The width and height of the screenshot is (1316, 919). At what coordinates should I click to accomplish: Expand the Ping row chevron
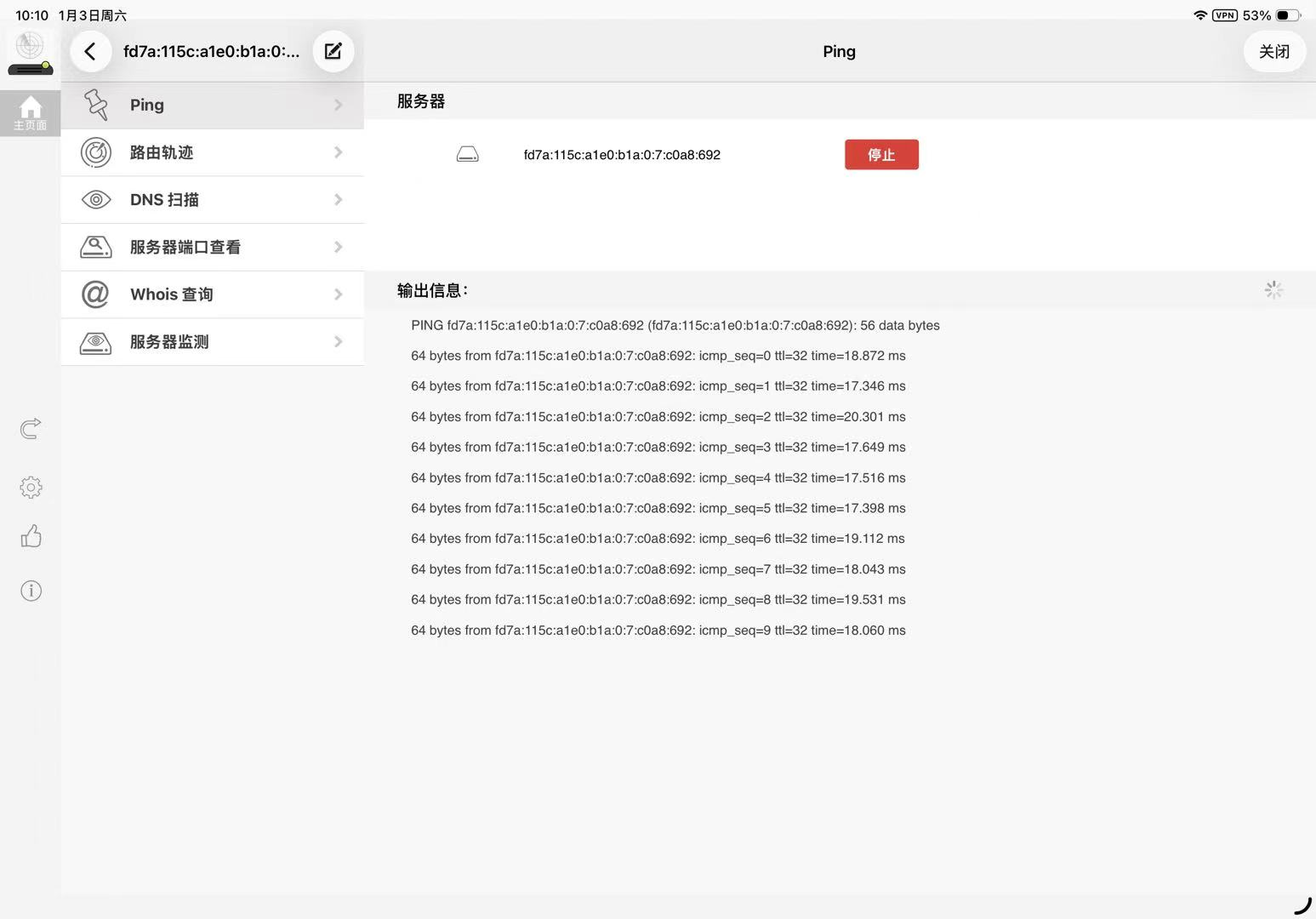[339, 105]
